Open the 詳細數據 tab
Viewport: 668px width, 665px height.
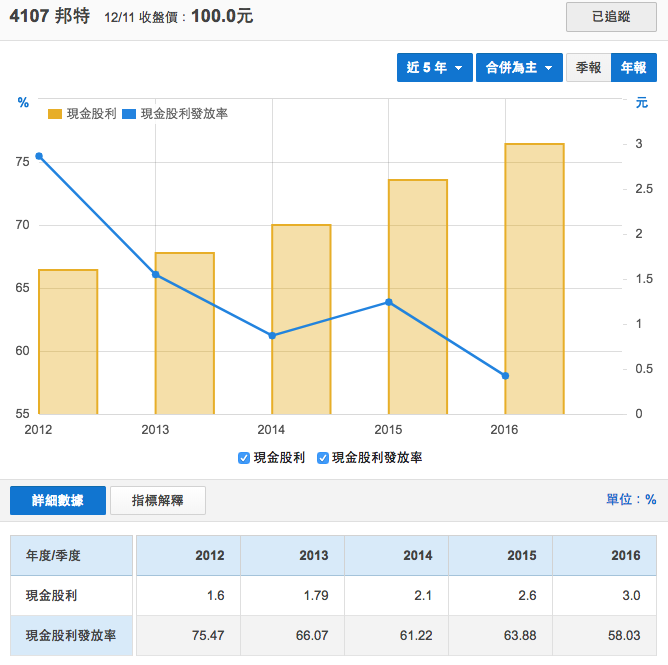coord(57,501)
